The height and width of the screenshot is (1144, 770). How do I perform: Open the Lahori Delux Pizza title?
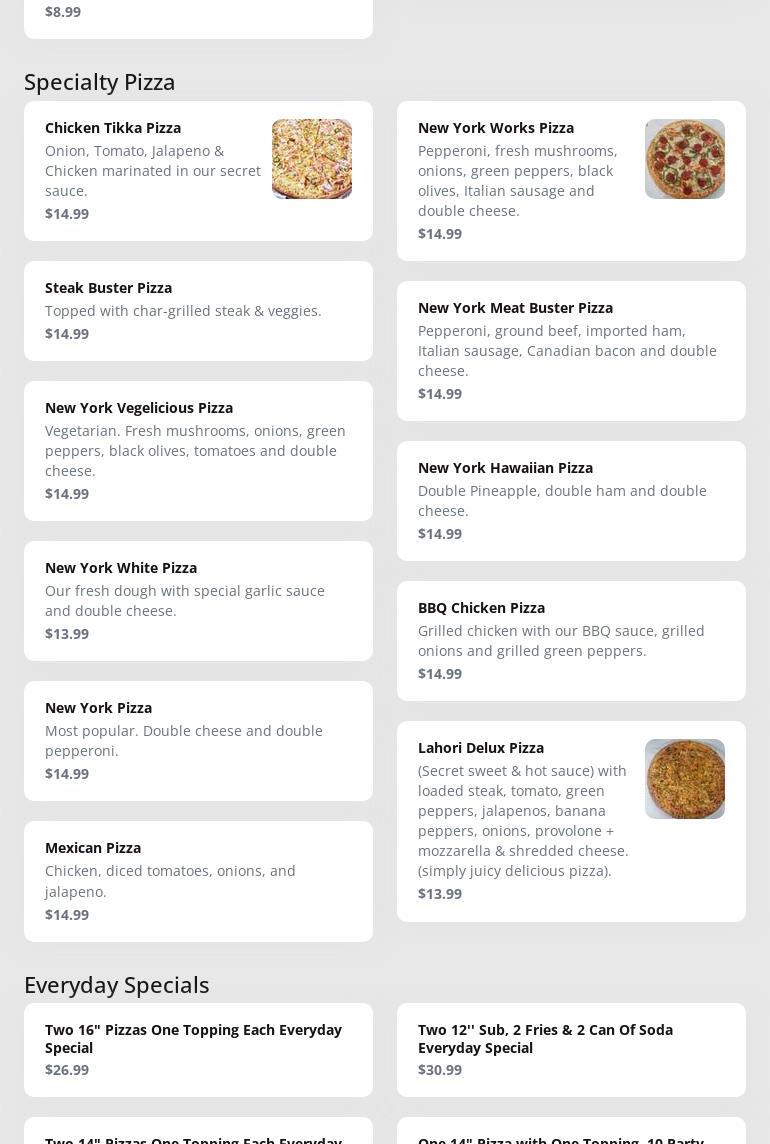(x=481, y=748)
